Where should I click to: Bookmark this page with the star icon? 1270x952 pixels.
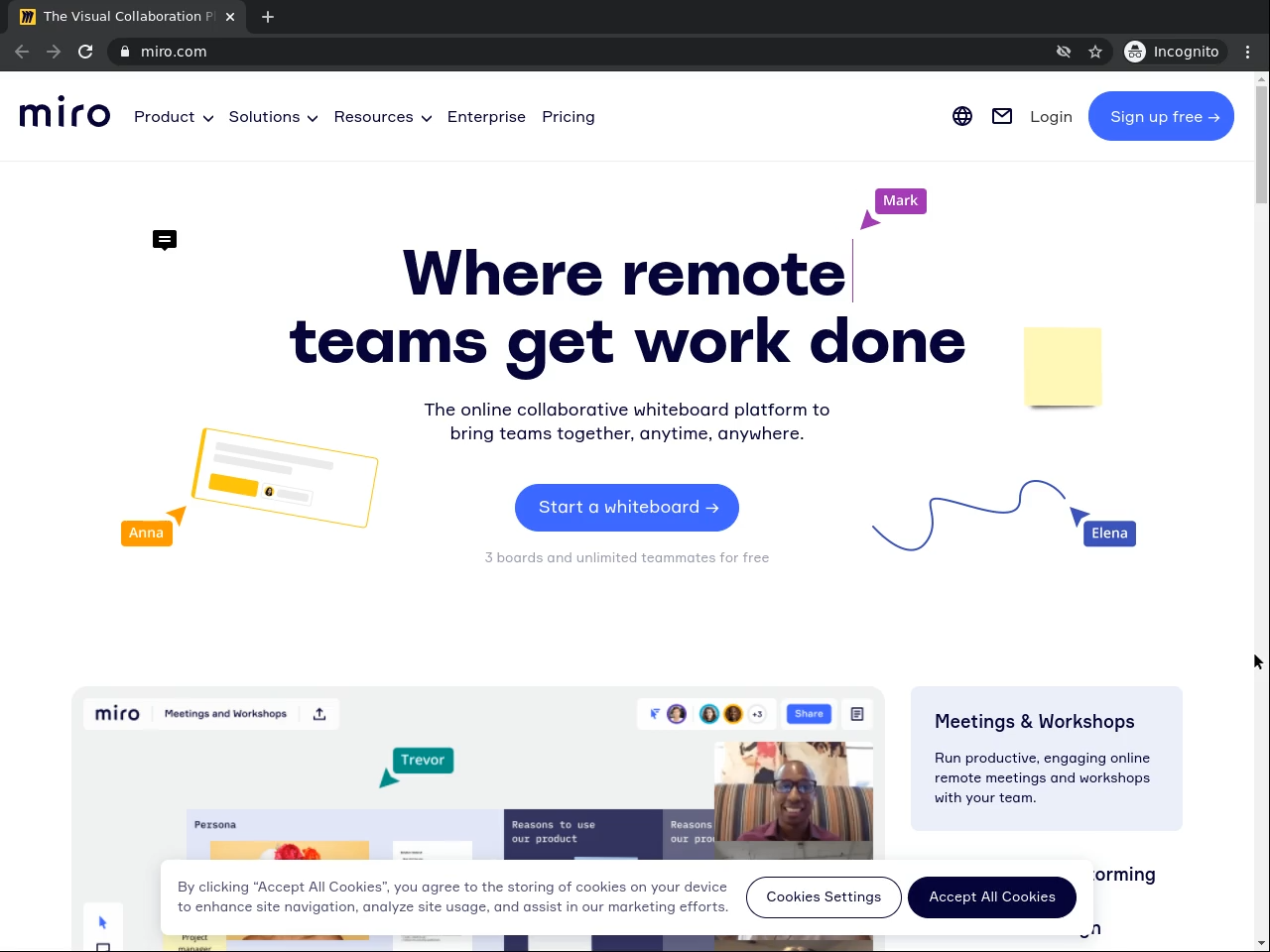pos(1095,52)
